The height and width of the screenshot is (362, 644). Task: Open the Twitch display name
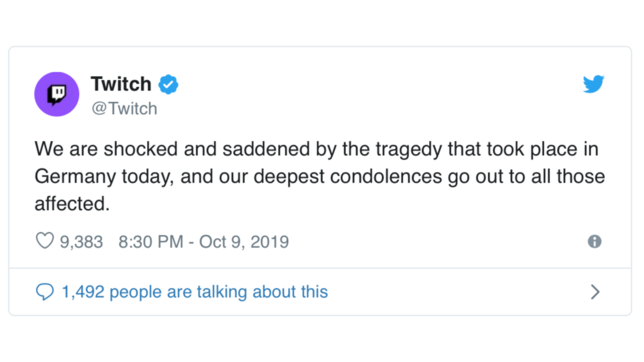[121, 84]
